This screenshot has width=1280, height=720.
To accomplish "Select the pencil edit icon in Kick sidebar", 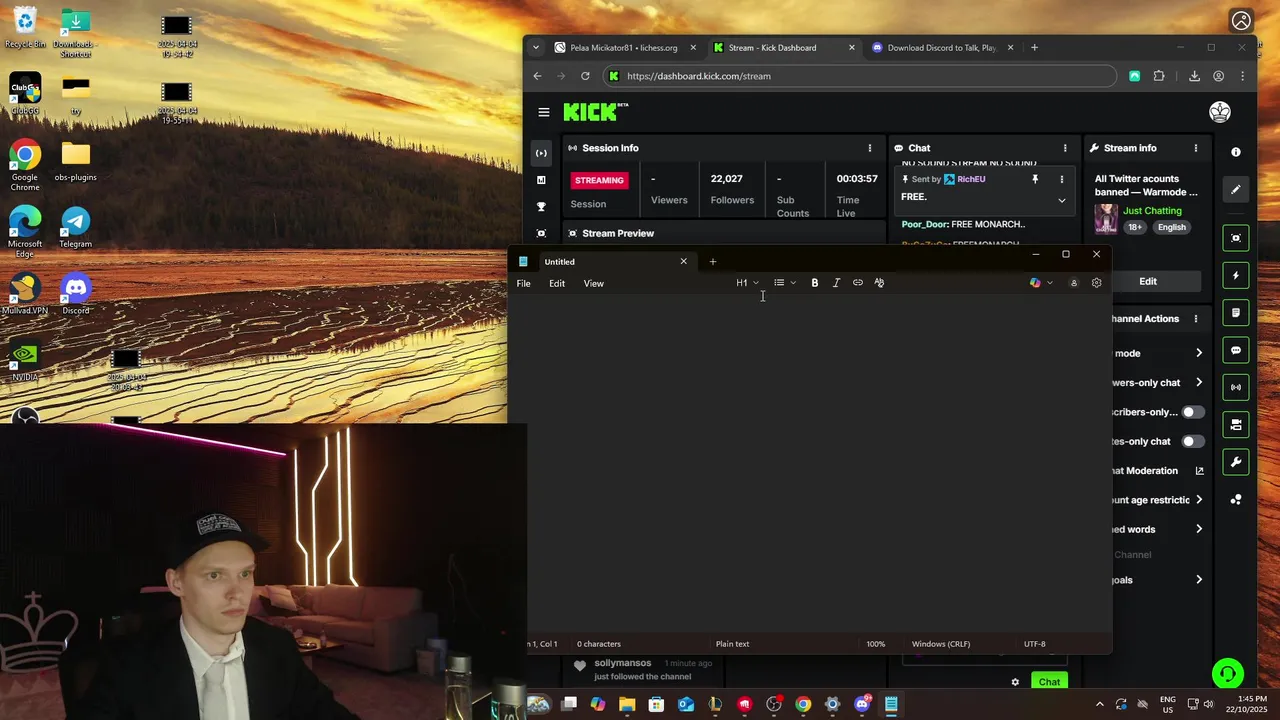I will (x=1236, y=189).
